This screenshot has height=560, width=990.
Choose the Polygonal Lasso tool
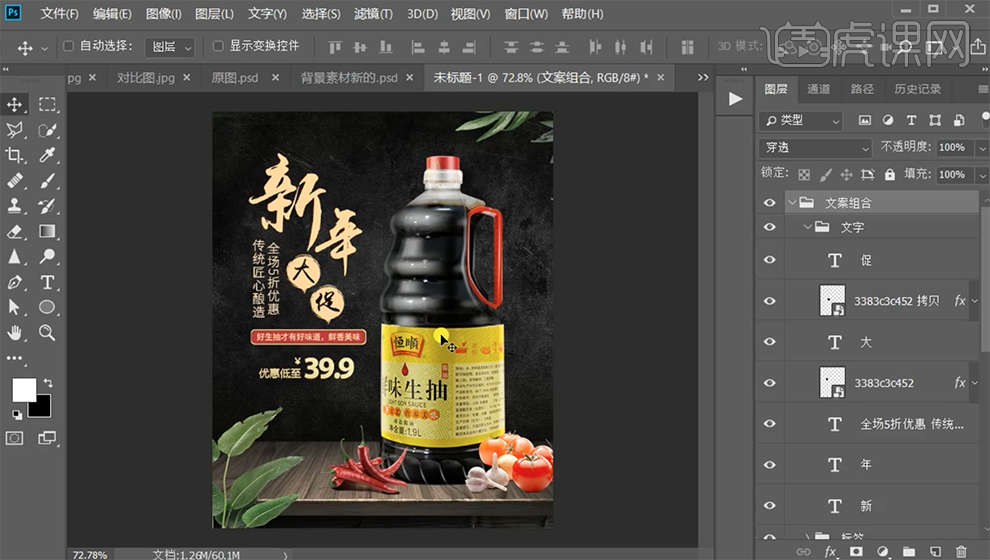[x=15, y=129]
